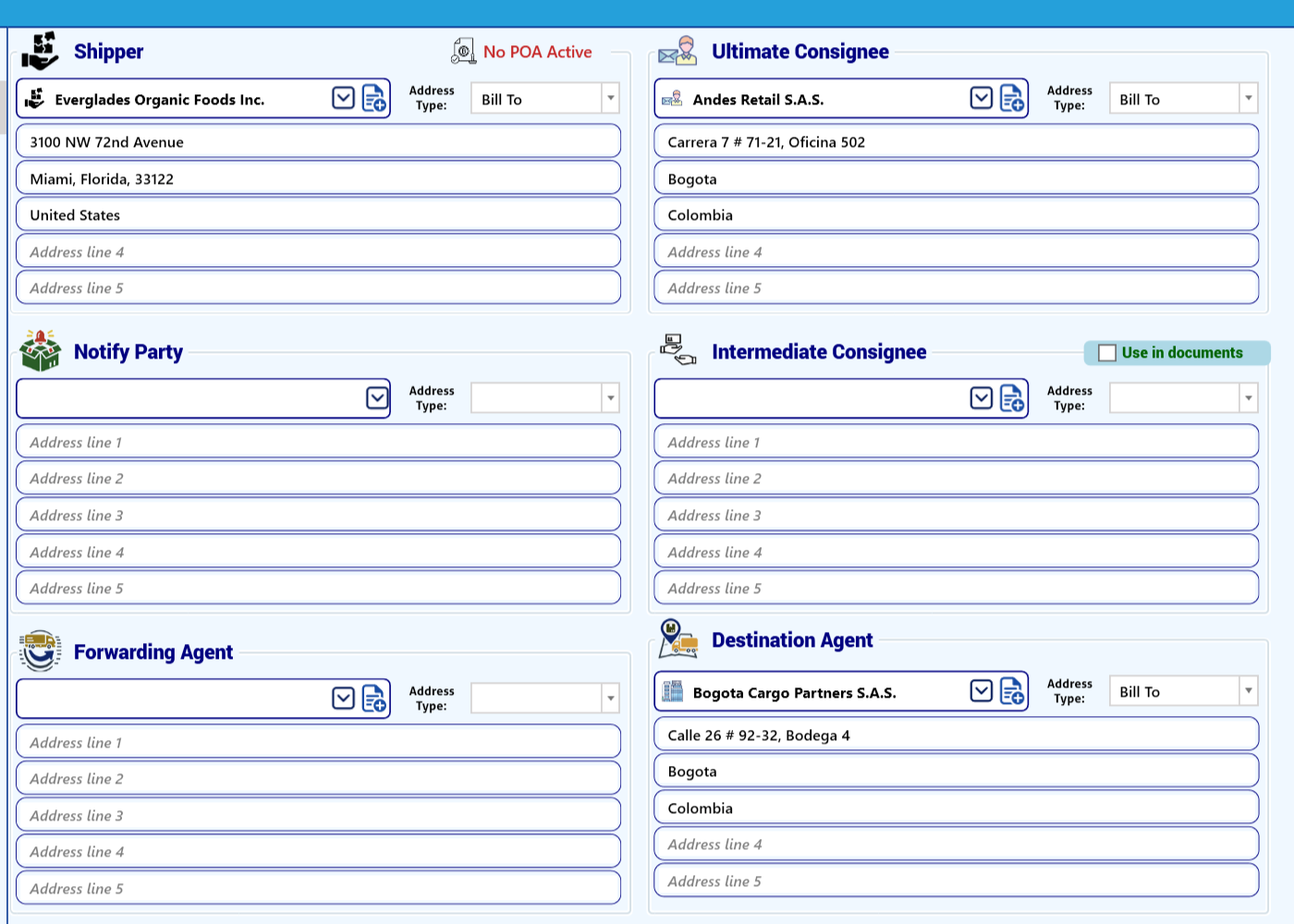Click the No POA Active label
The image size is (1294, 924).
[537, 53]
